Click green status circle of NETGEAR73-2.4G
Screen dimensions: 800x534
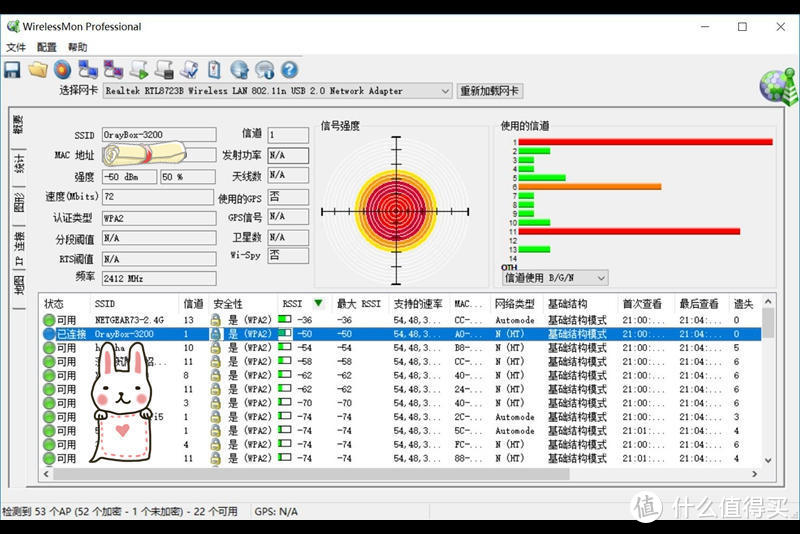(x=49, y=320)
